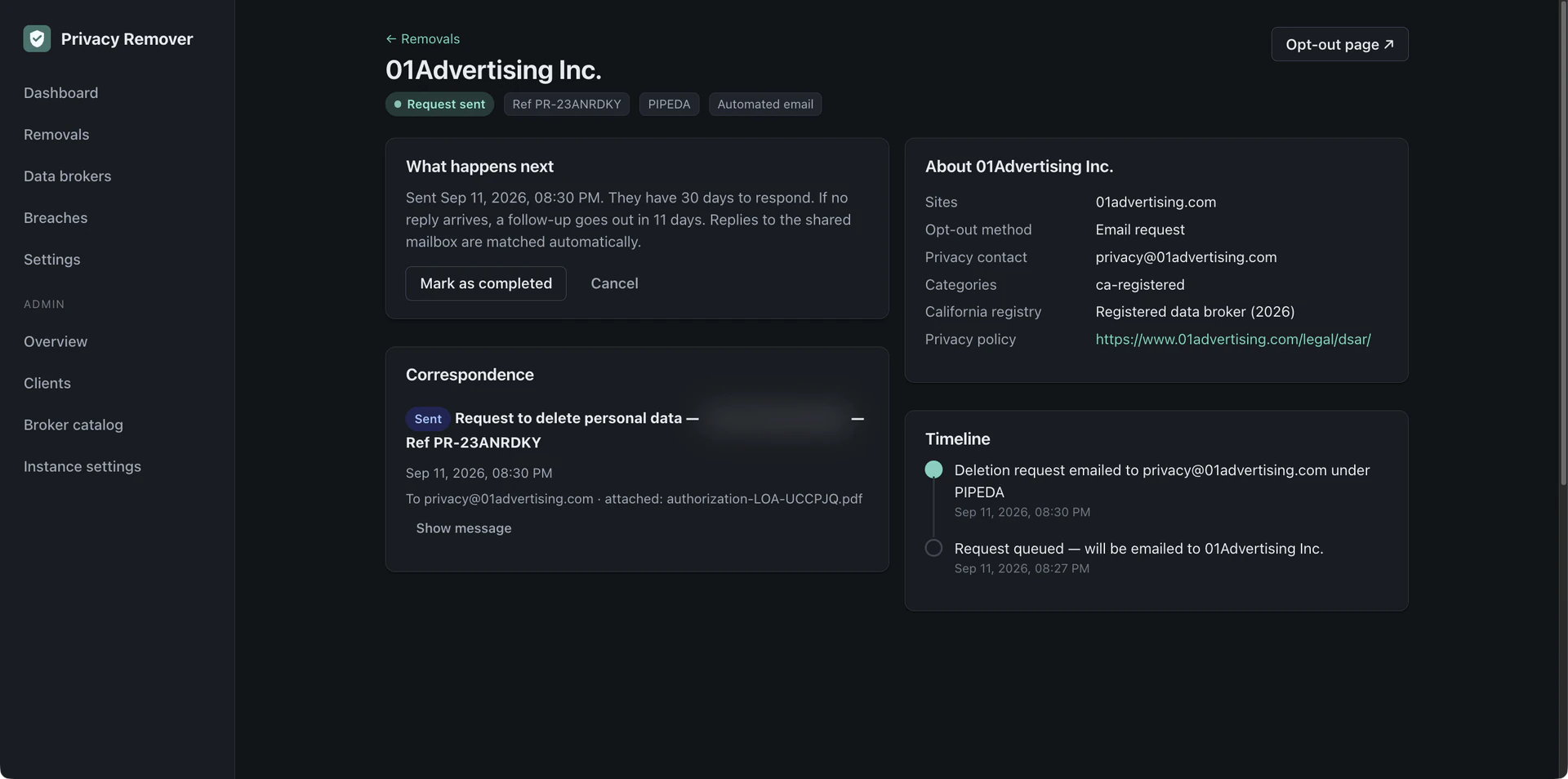Click the page's vertical scrollbar
This screenshot has width=1568, height=779.
[x=1563, y=245]
